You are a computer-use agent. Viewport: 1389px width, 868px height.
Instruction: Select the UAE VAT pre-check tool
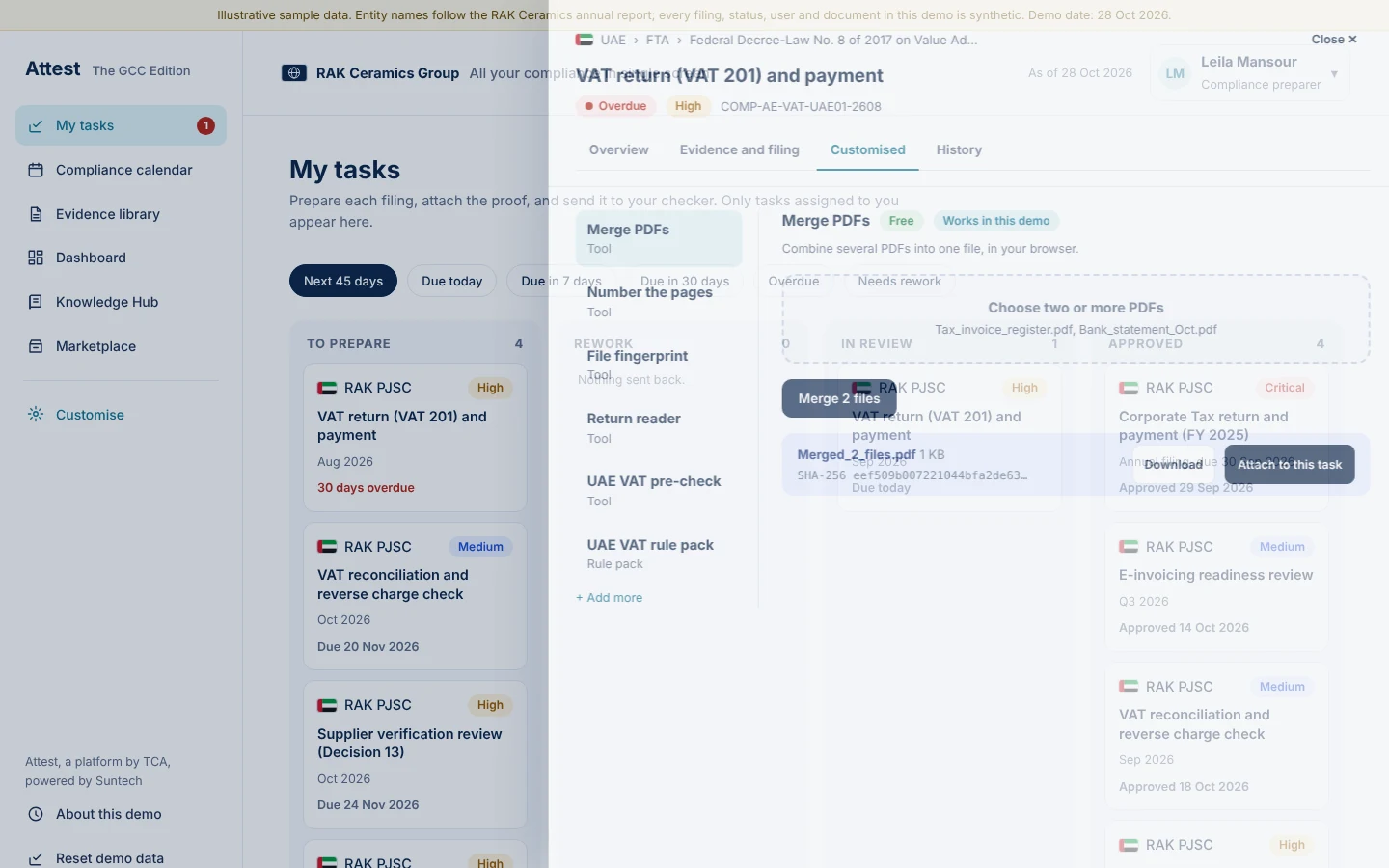click(x=659, y=490)
